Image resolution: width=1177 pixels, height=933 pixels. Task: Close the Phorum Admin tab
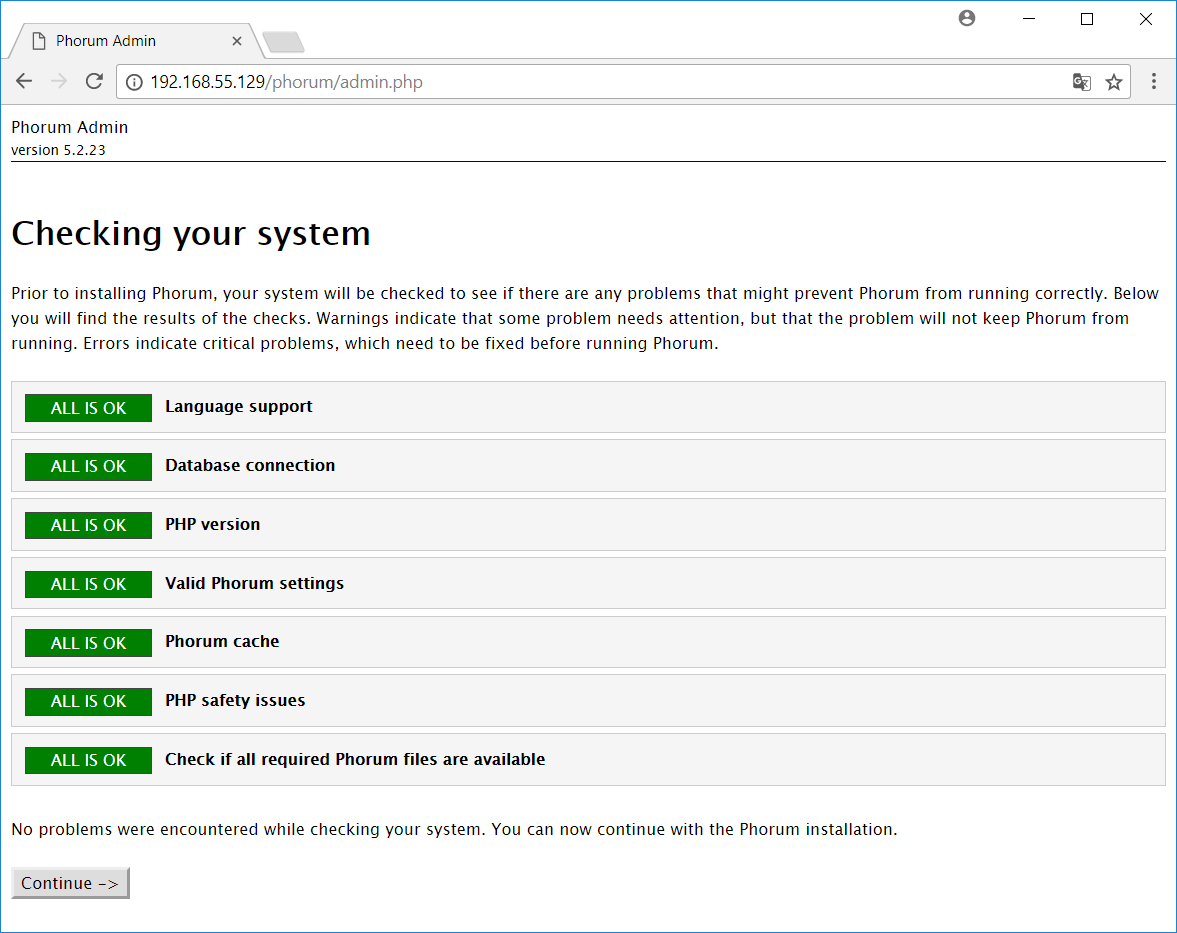click(x=236, y=41)
